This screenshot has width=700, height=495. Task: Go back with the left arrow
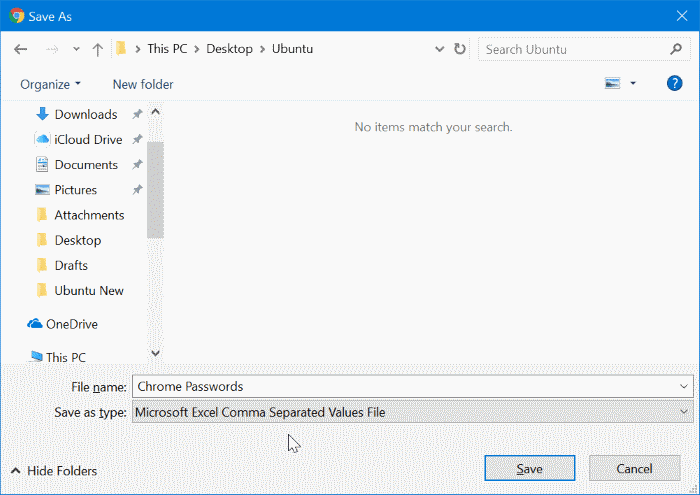tap(21, 49)
